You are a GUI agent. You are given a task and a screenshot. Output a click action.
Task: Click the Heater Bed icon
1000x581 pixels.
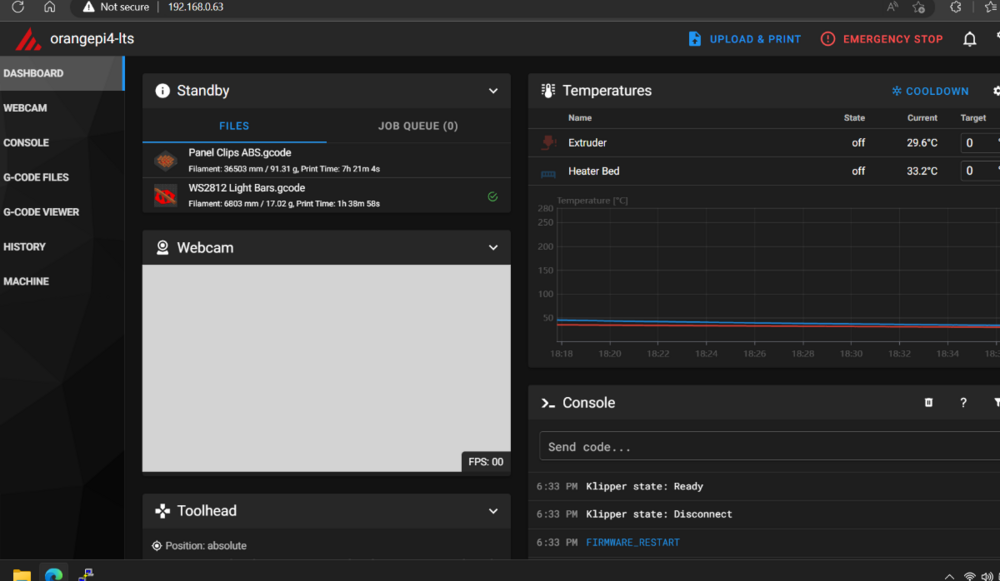(548, 172)
